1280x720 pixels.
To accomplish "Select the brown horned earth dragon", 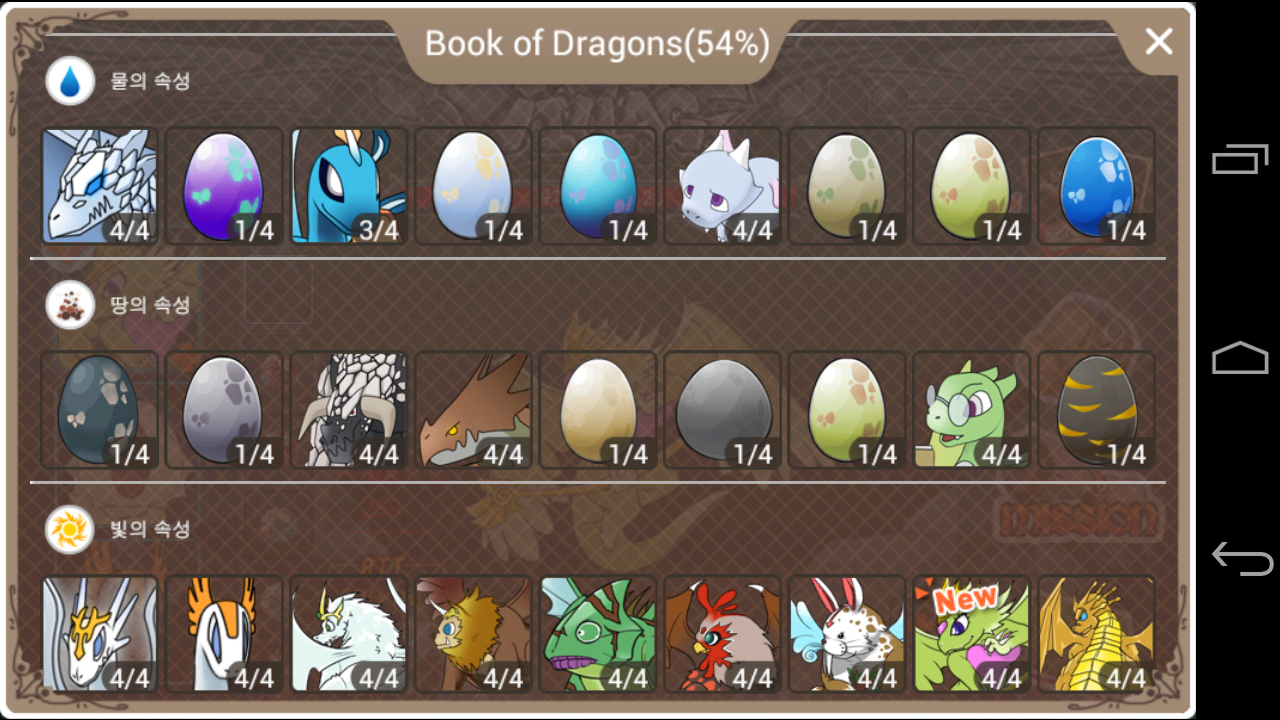I will pyautogui.click(x=473, y=409).
